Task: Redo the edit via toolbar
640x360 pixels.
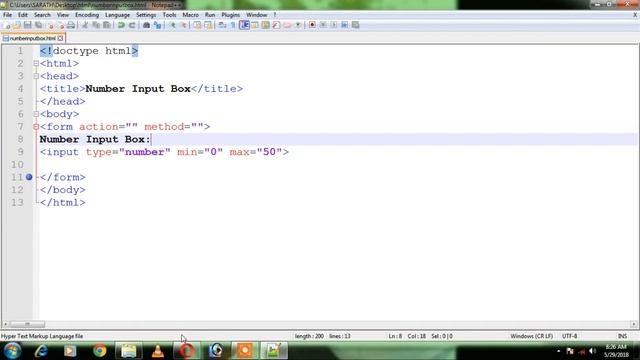Action: (x=132, y=25)
